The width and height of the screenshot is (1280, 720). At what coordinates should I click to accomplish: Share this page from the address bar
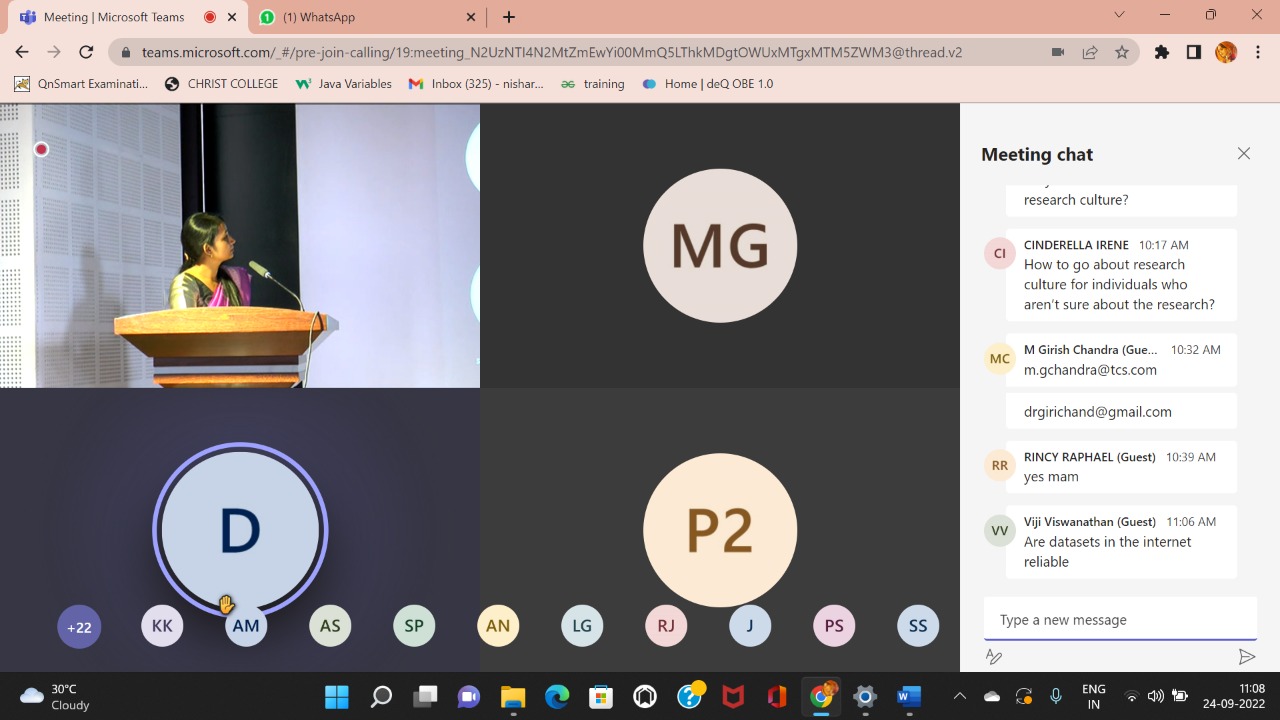[1090, 52]
